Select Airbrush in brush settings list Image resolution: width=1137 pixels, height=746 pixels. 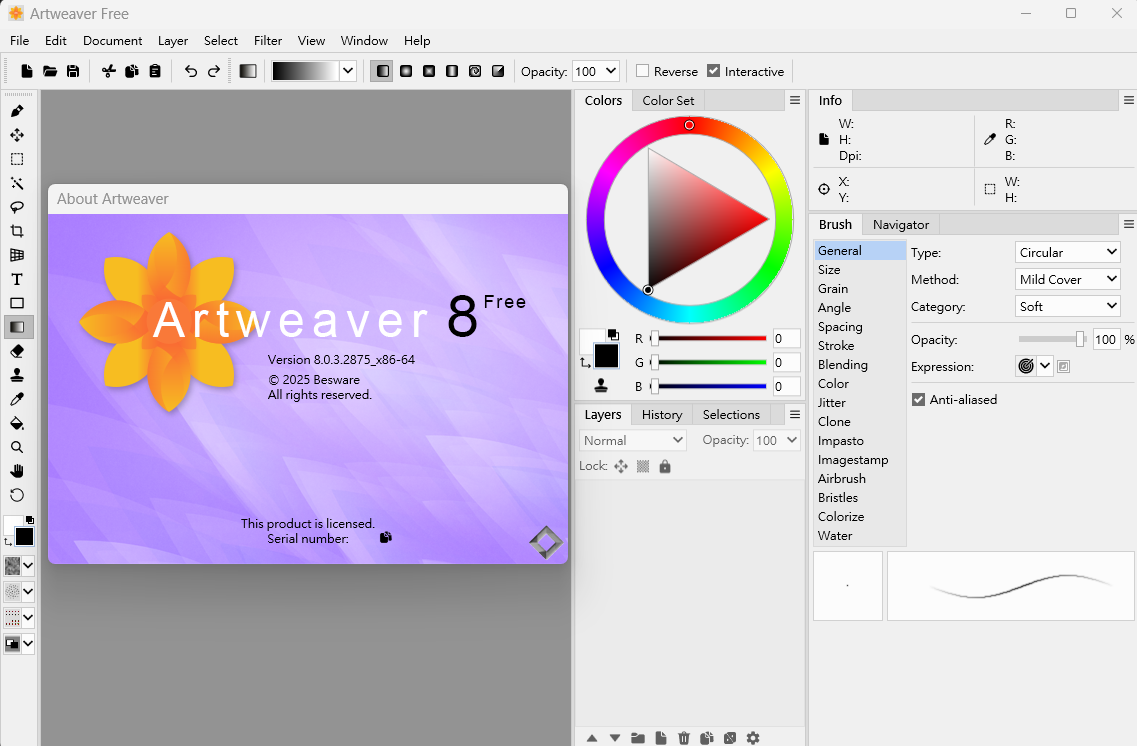841,479
